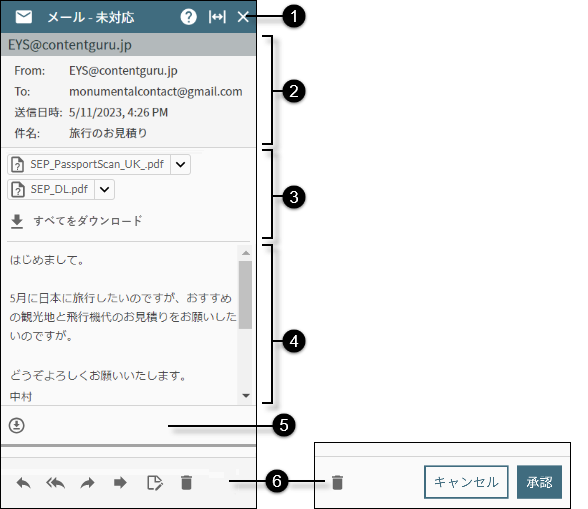This screenshot has height=509, width=588.
Task: Click scrollbar up arrow in message body
Action: (x=246, y=253)
